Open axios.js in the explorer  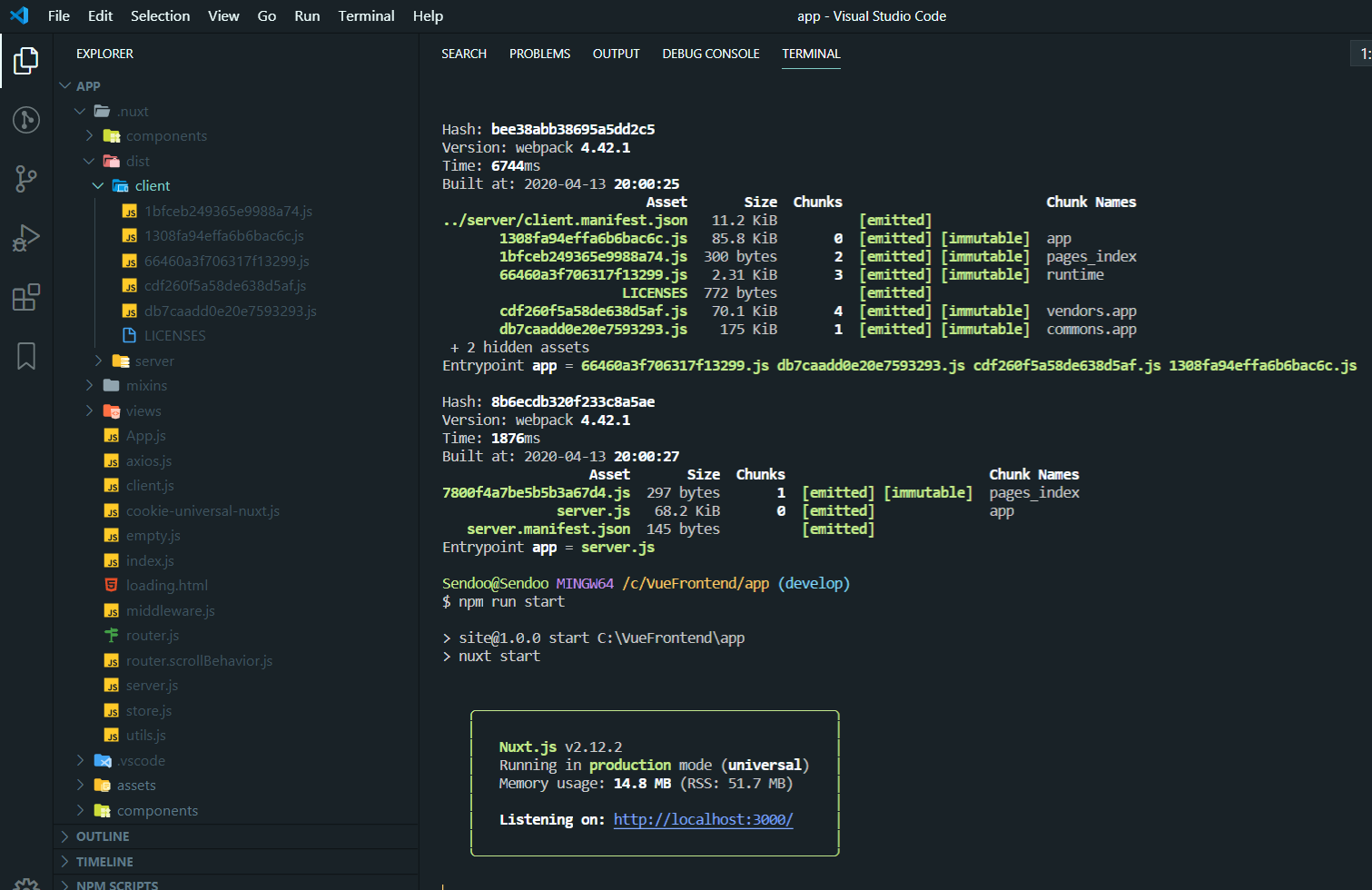click(x=149, y=460)
